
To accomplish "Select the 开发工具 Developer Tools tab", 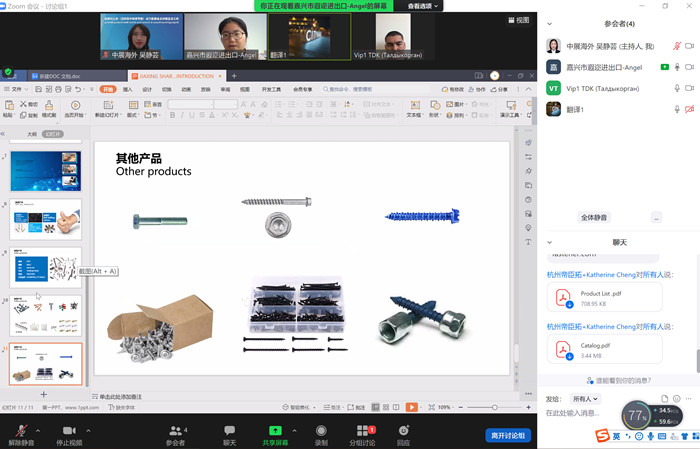I will point(271,89).
